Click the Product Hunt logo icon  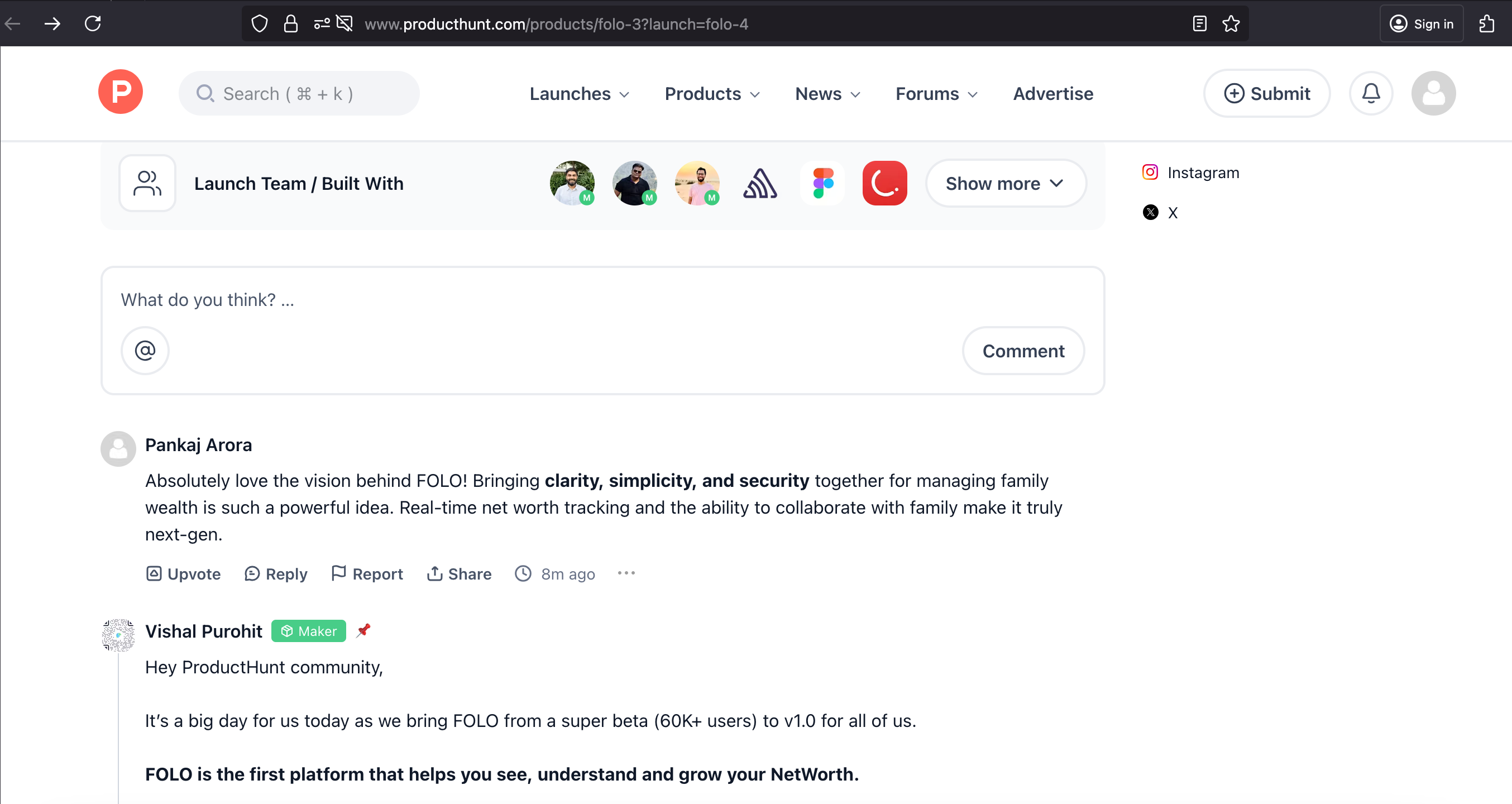[121, 92]
